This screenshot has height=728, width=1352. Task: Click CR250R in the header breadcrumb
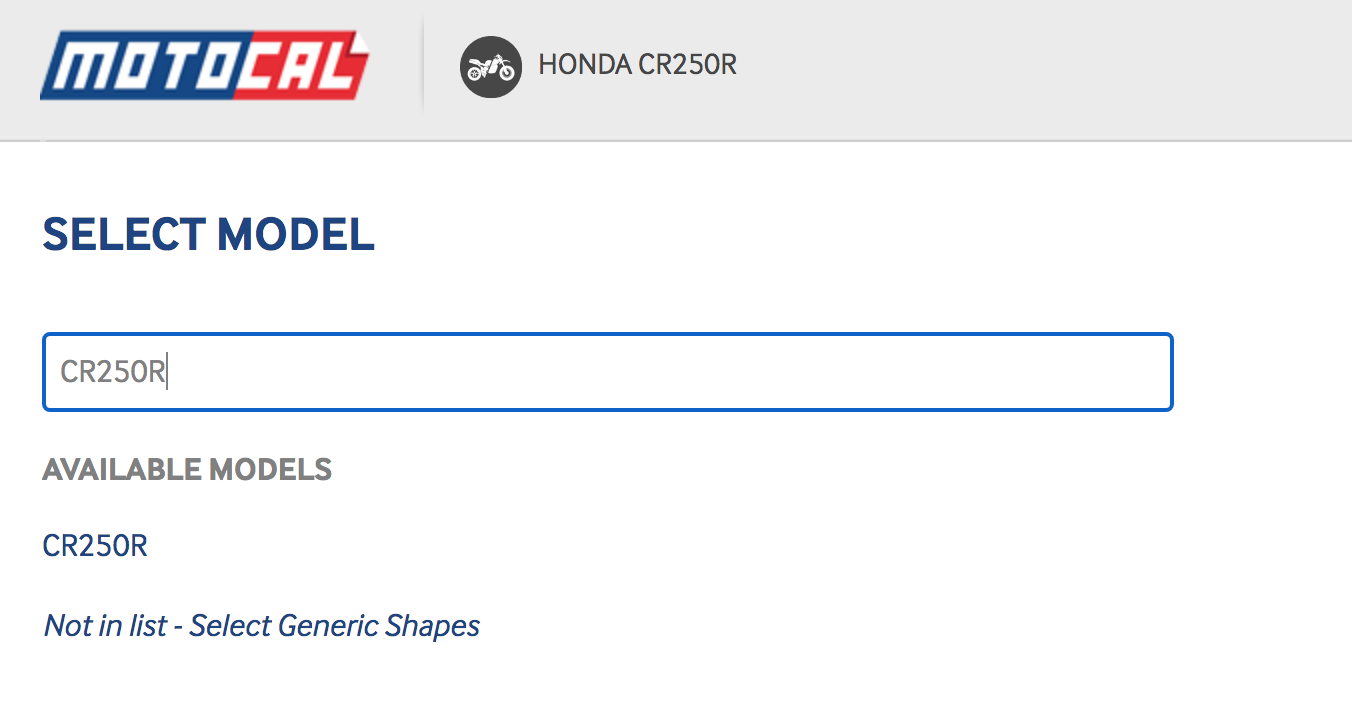pyautogui.click(x=687, y=65)
